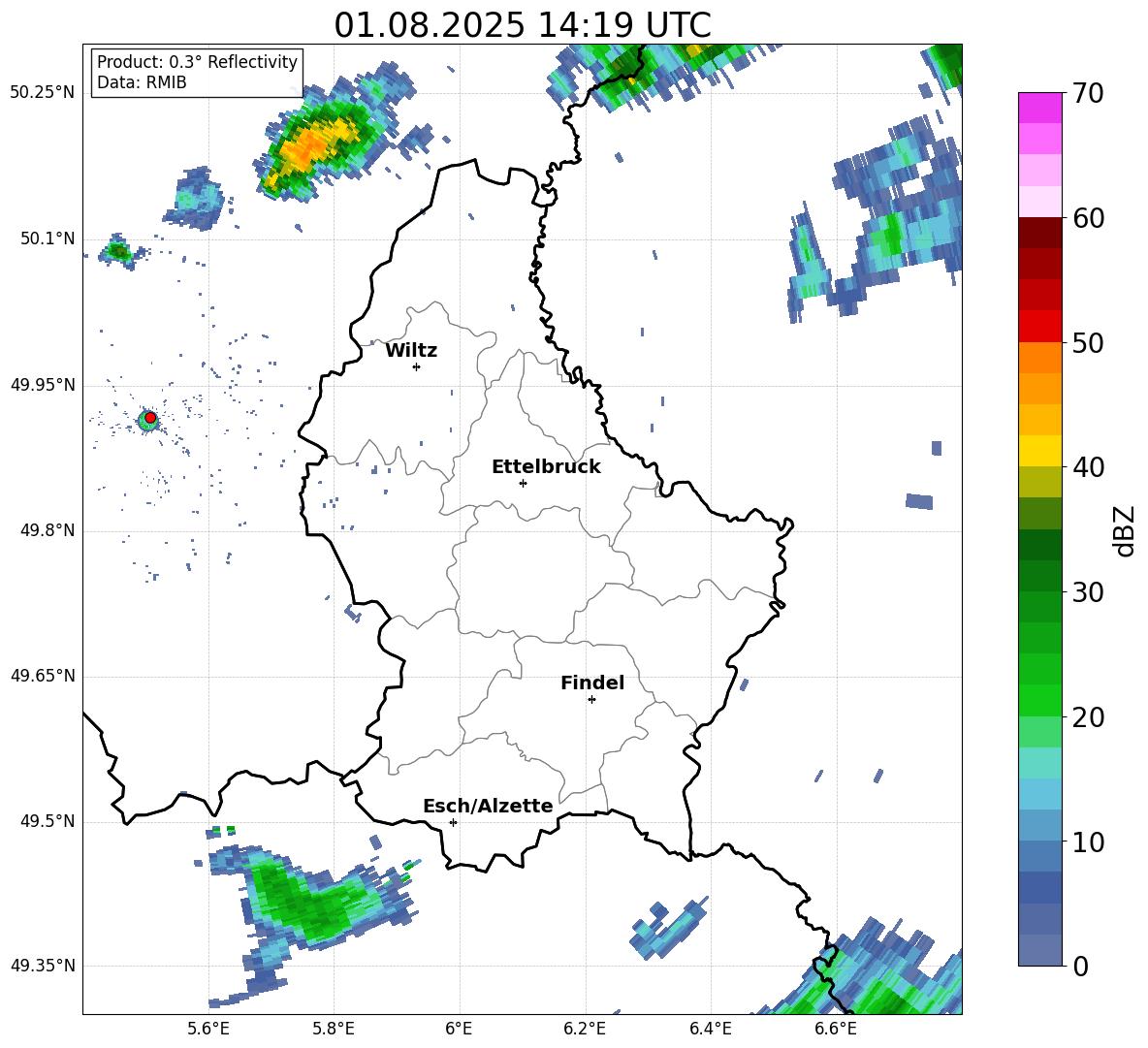Click the 40 tick on colorbar
Viewport: 1148px width, 1048px height.
[x=1087, y=467]
